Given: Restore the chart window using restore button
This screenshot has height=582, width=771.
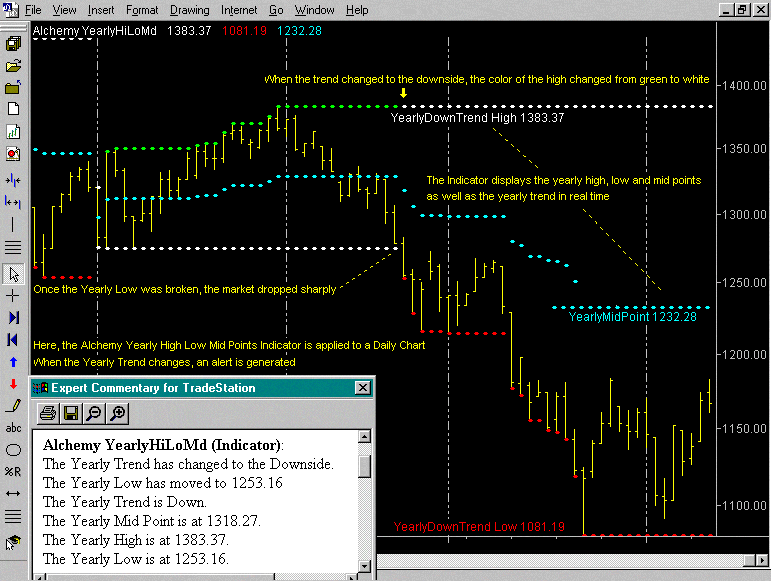Looking at the screenshot, I should [742, 9].
